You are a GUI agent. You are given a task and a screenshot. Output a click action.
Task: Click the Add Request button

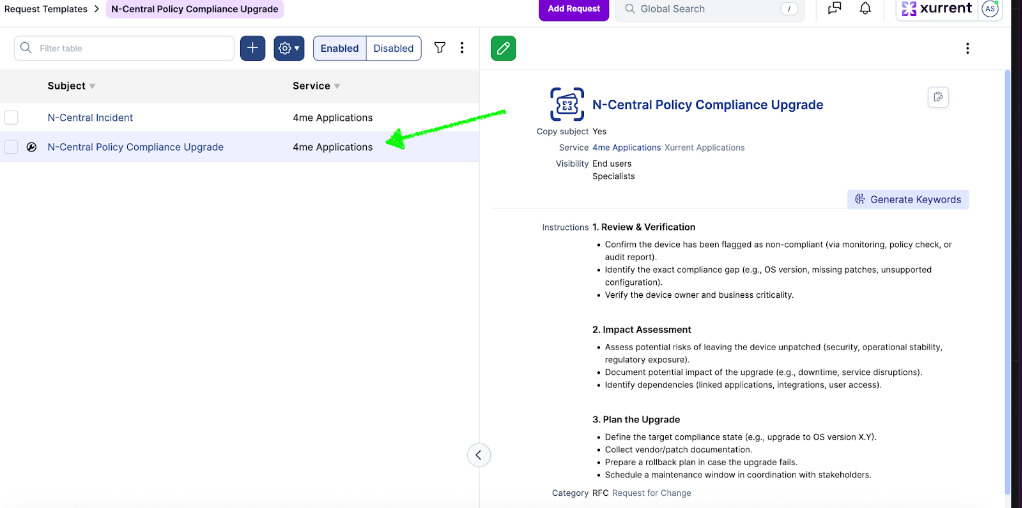click(x=574, y=9)
